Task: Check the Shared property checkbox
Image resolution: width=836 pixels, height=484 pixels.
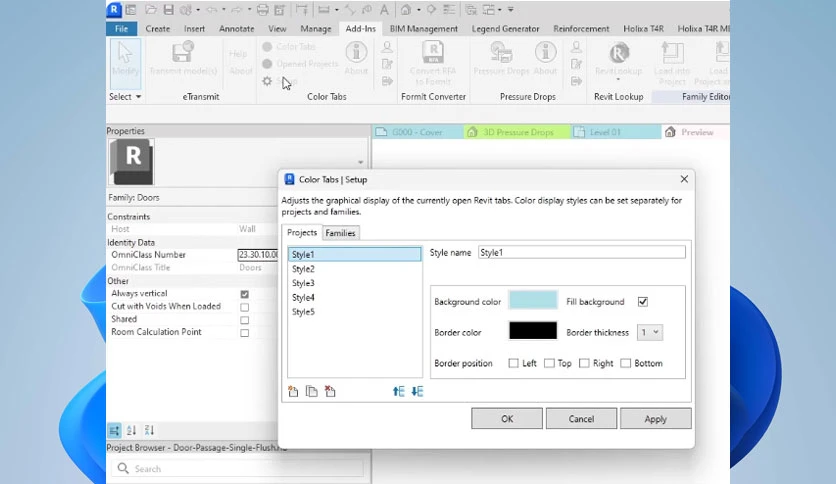Action: tap(245, 320)
